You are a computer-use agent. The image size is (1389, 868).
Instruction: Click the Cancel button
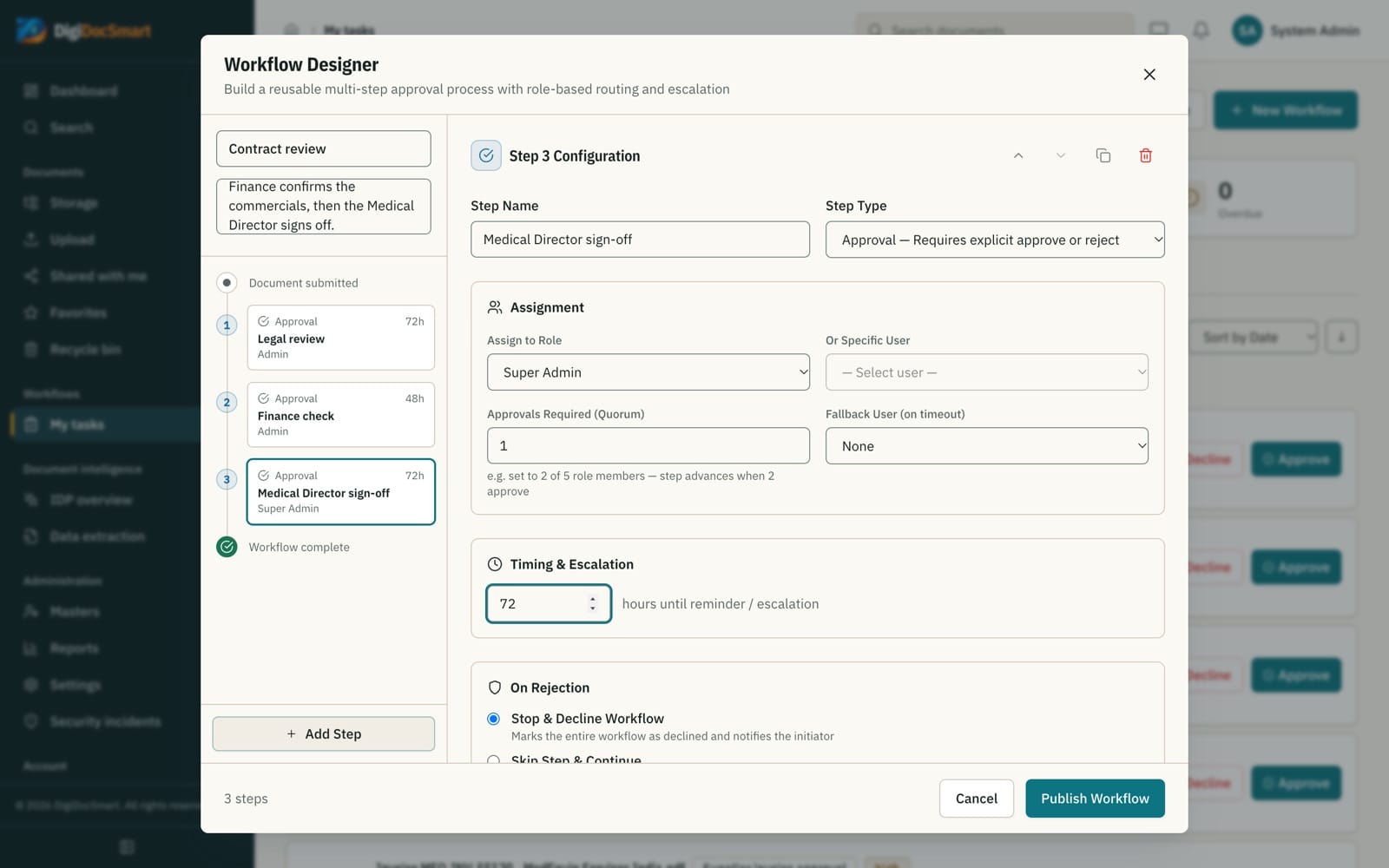coord(977,799)
